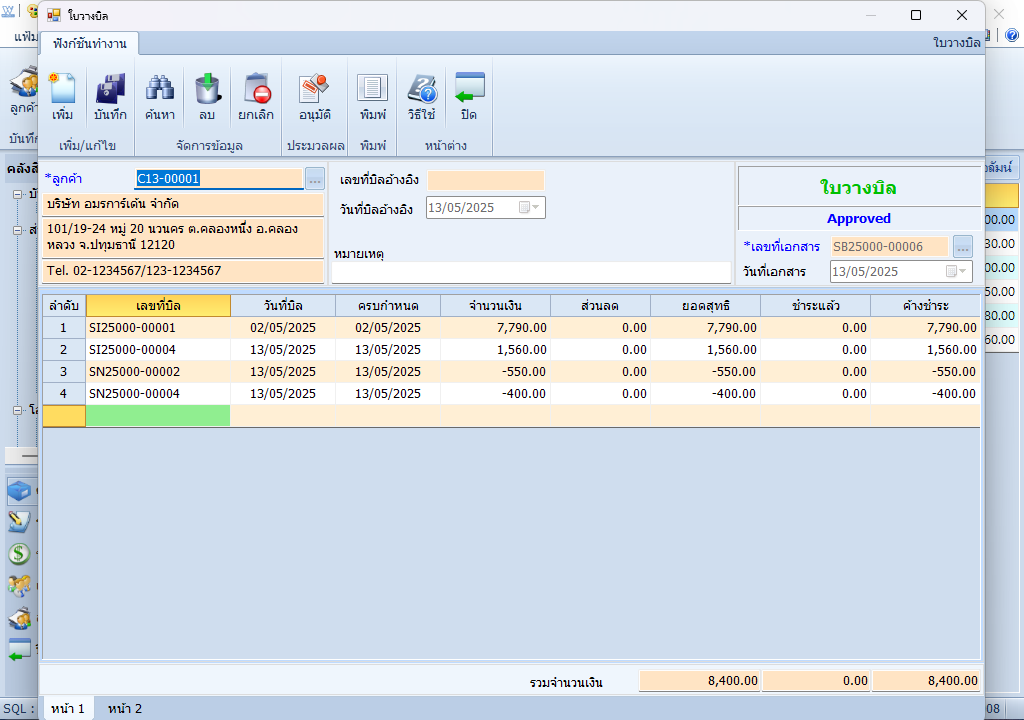
Task: Click the อนุมัติ (Approve) stamp icon
Action: click(315, 97)
